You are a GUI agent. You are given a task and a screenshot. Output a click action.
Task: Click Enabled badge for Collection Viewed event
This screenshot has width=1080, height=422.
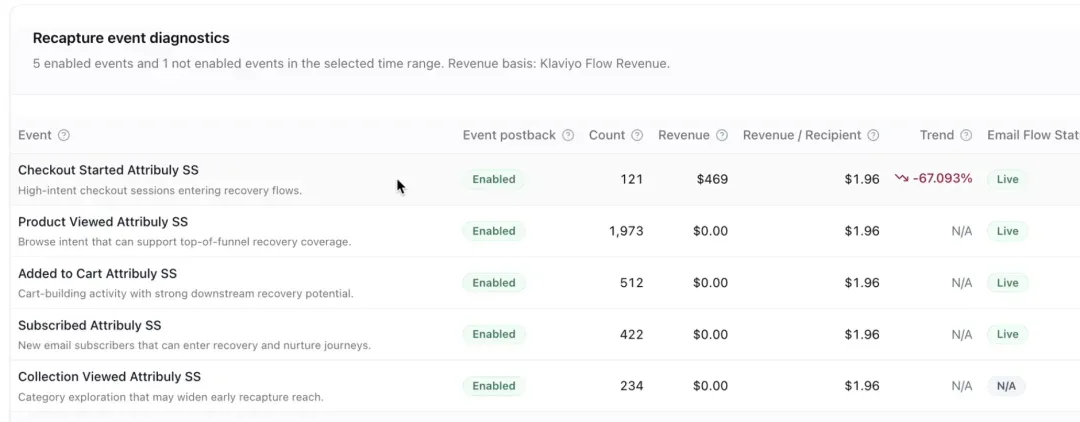pos(494,386)
